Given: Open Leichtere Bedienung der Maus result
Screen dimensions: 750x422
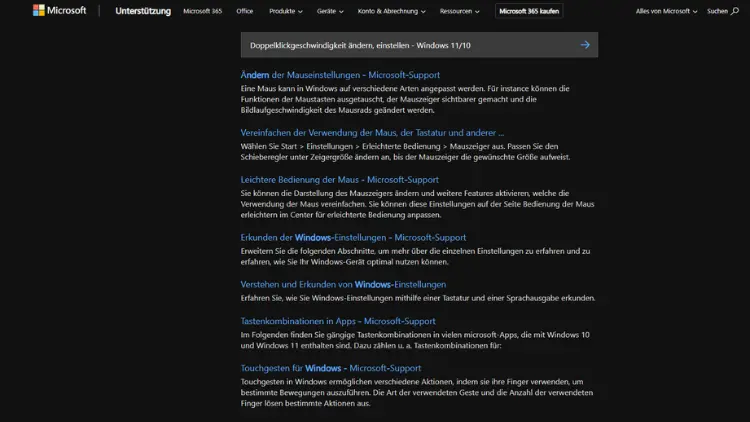Looking at the screenshot, I should coord(340,180).
